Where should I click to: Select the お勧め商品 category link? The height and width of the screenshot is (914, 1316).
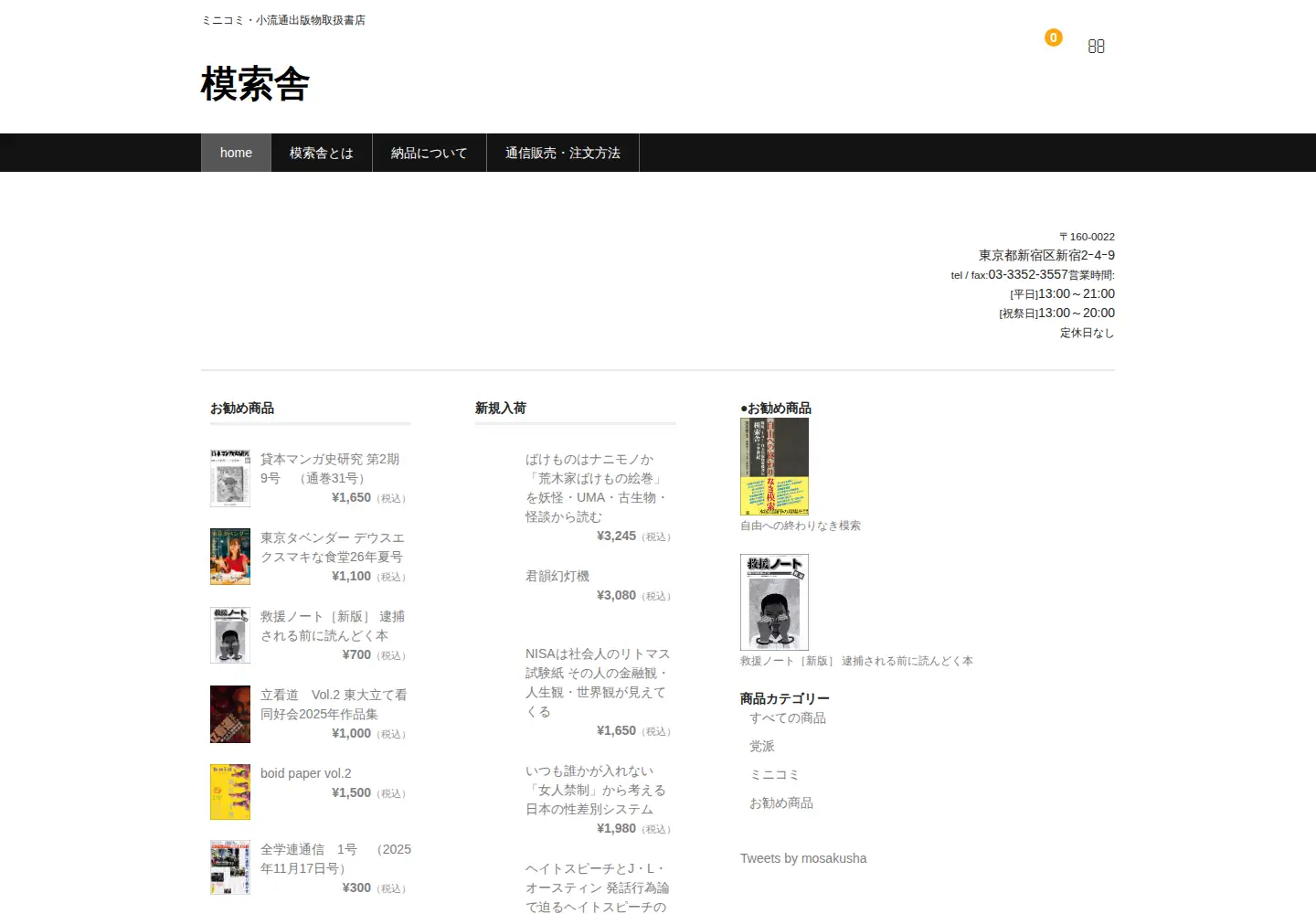tap(781, 803)
